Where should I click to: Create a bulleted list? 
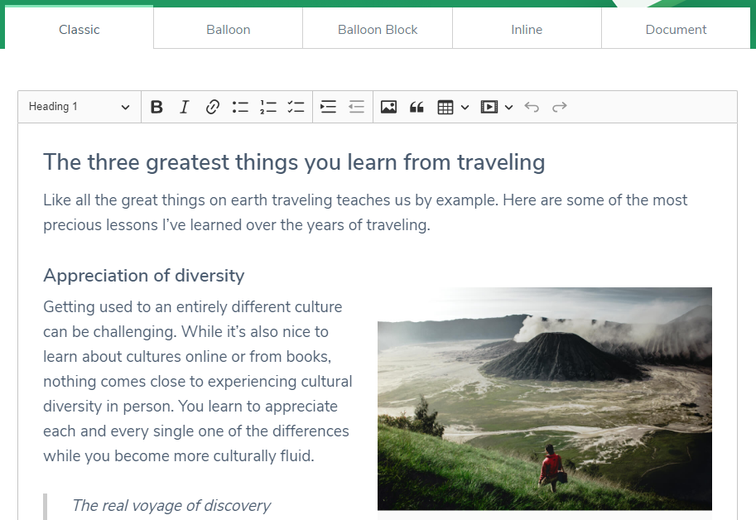click(x=240, y=107)
